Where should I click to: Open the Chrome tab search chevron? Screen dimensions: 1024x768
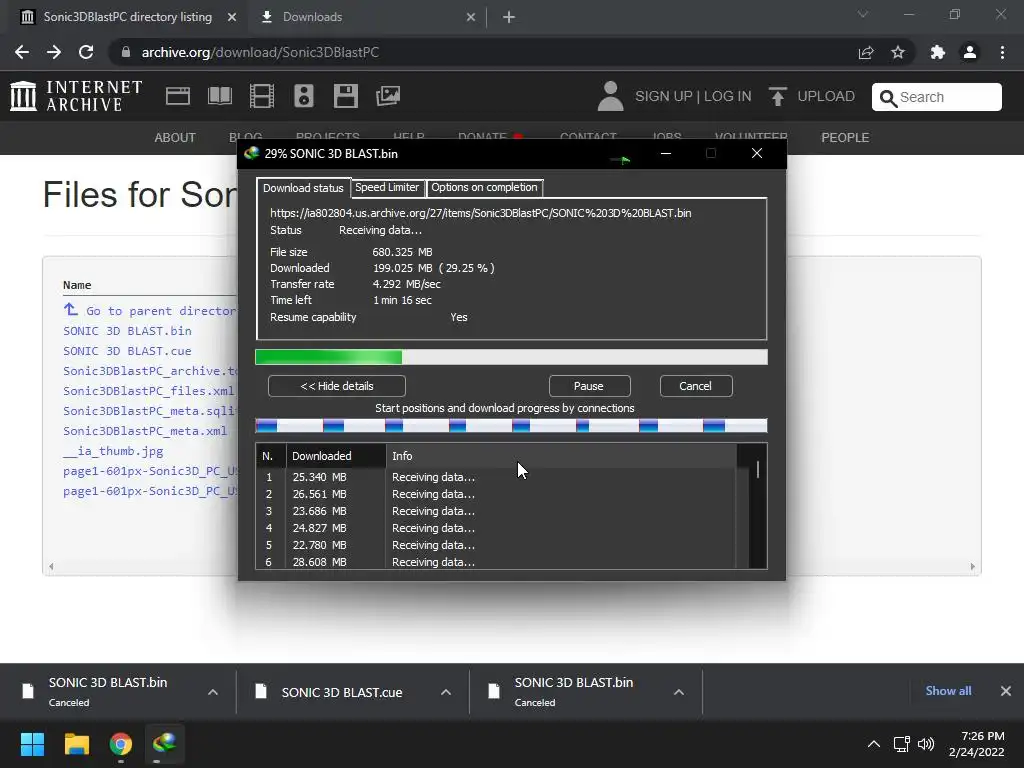coord(863,14)
